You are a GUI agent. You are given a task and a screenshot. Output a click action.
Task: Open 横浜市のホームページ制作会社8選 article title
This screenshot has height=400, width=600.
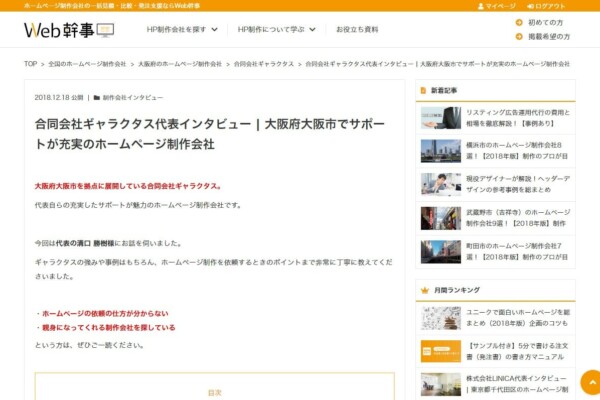click(x=517, y=151)
